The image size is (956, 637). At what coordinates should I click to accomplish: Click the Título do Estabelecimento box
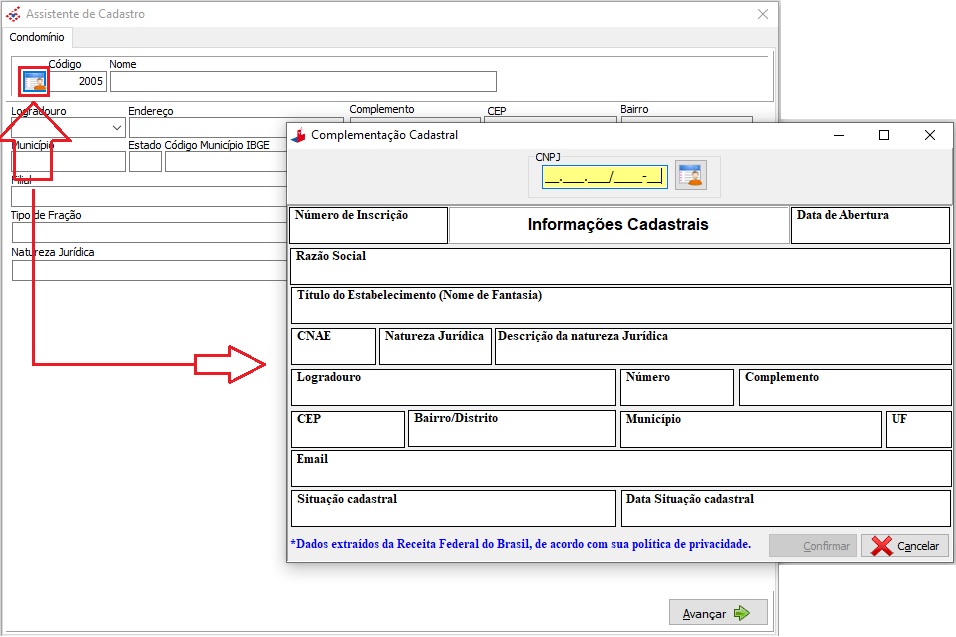[x=621, y=305]
